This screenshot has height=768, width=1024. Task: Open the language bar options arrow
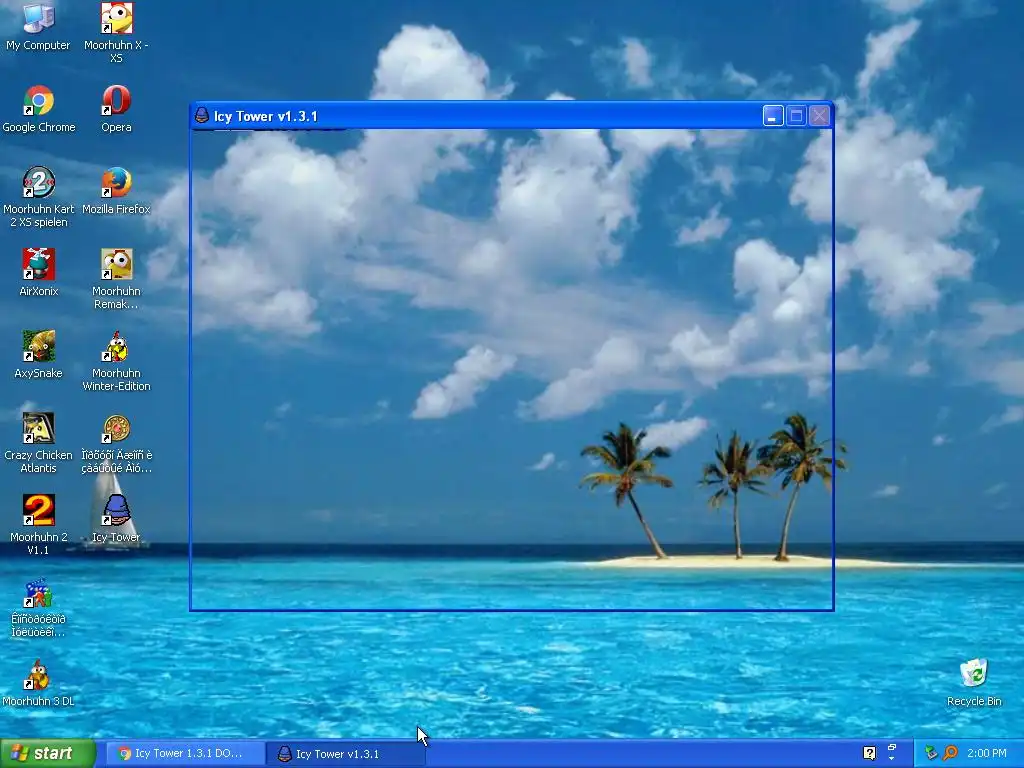[x=891, y=759]
